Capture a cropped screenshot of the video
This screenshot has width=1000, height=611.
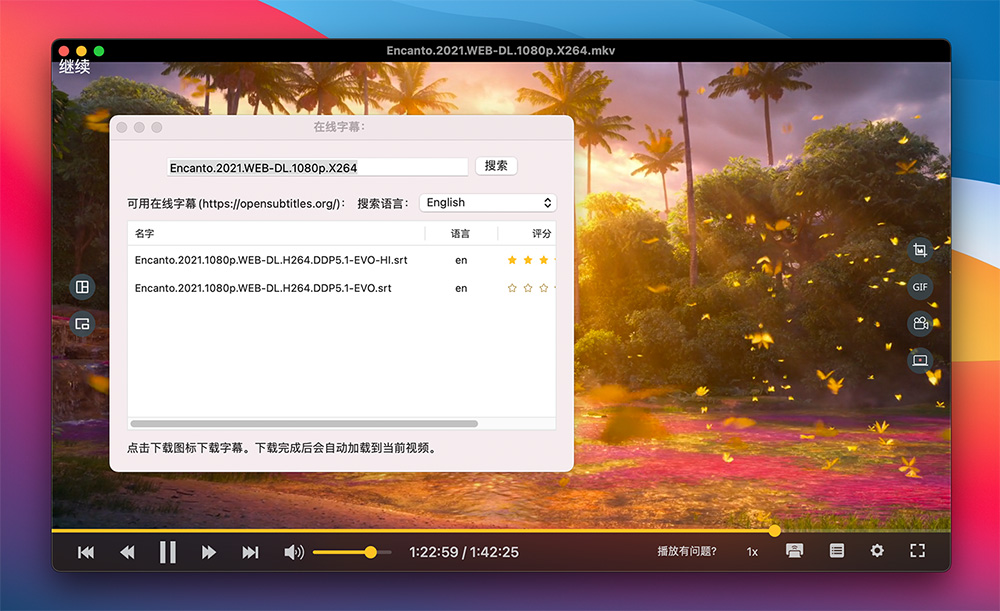[920, 250]
